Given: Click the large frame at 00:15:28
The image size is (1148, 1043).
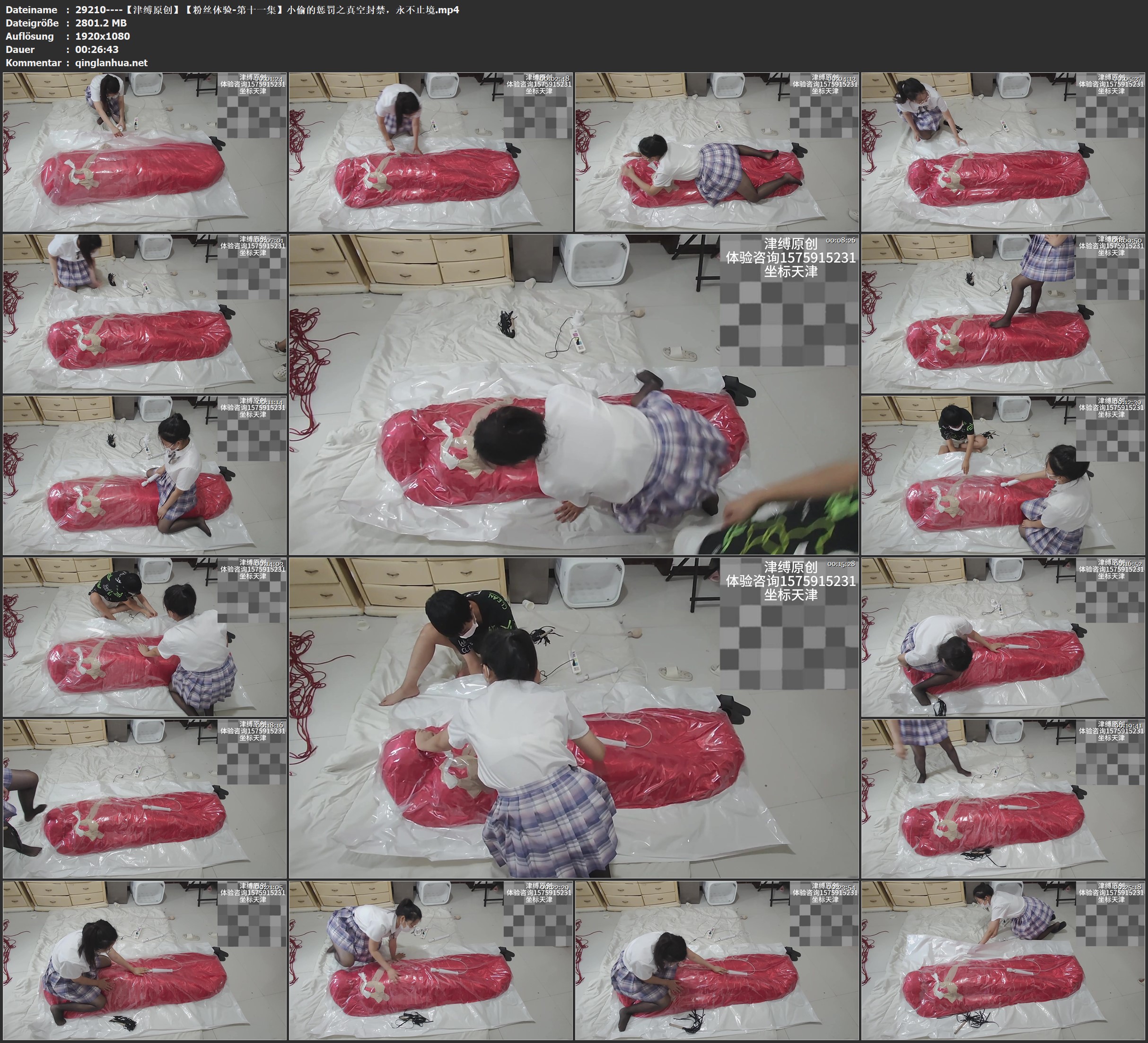Looking at the screenshot, I should [x=573, y=717].
